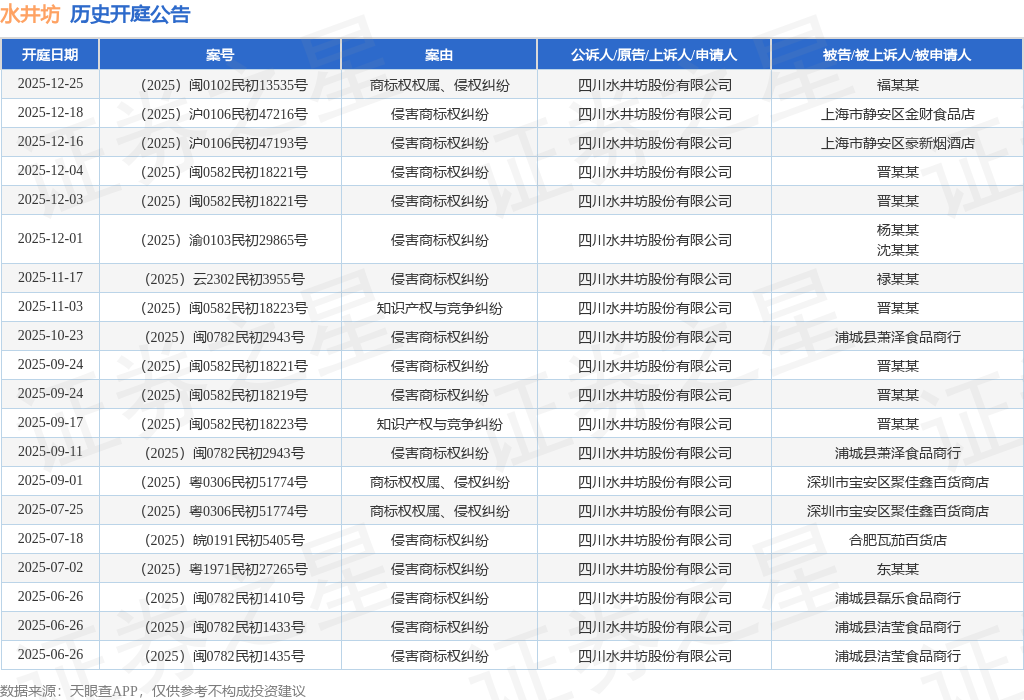Select the 开庭日期 column header
Viewport: 1024px width, 700px height.
click(x=50, y=55)
